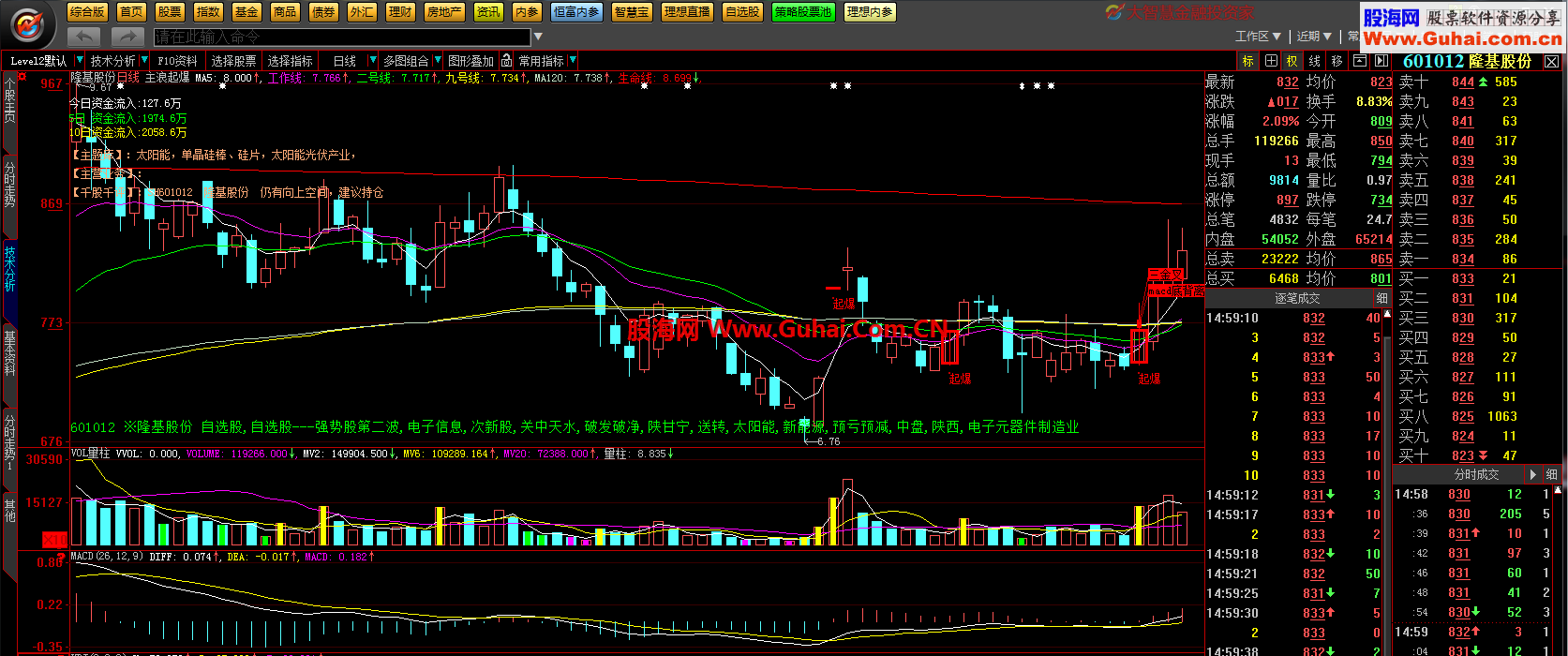Toggle the lock icon beside 图形叠加
This screenshot has width=1568, height=656.
pos(507,61)
